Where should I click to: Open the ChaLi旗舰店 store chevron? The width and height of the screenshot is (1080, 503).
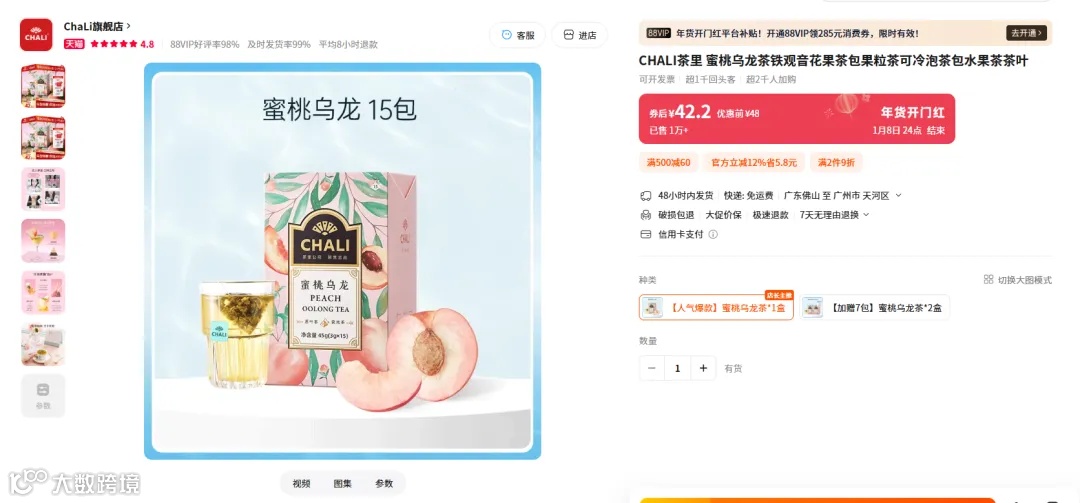coord(129,26)
